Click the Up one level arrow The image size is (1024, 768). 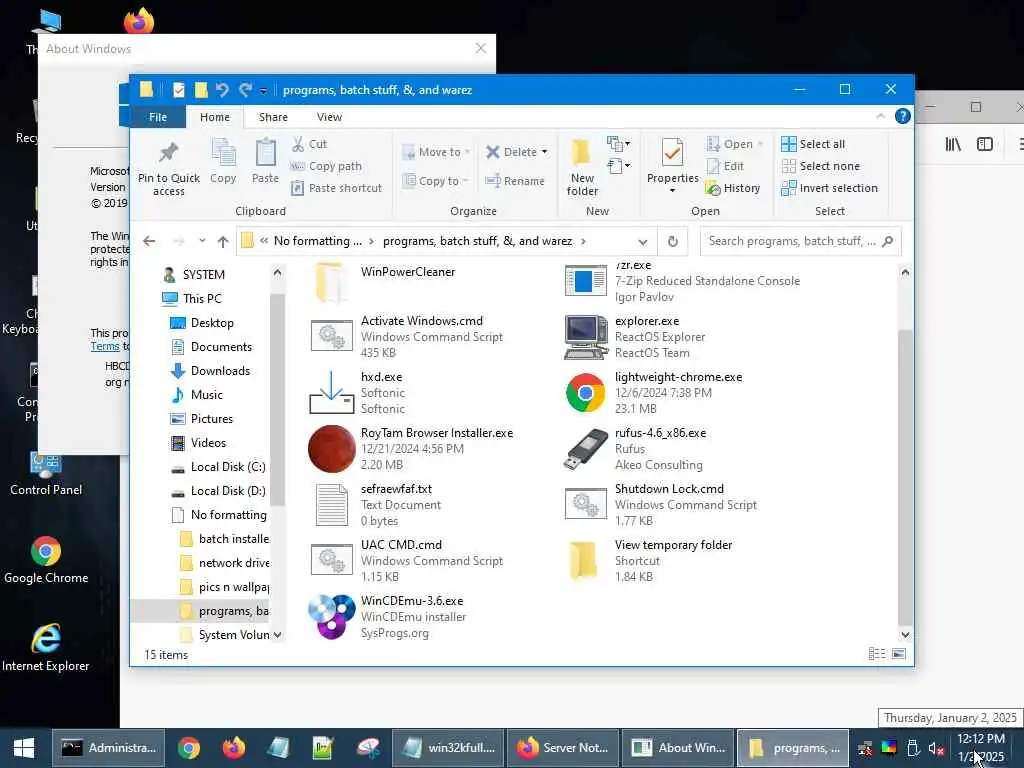coord(223,242)
